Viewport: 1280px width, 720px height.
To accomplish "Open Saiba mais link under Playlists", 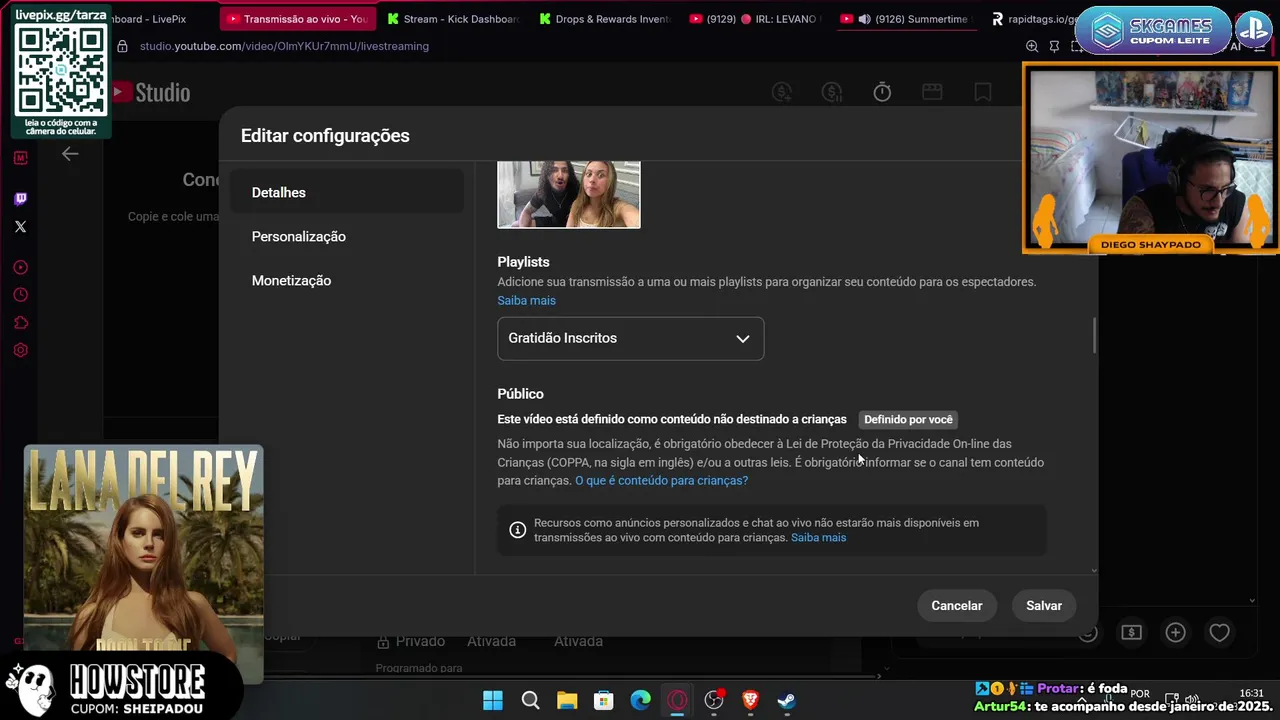I will [526, 300].
